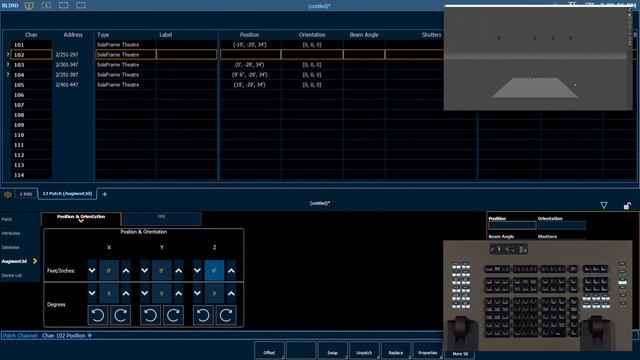This screenshot has width=640, height=360.
Task: Select the fourth monitor layout icon
Action: [81, 6]
